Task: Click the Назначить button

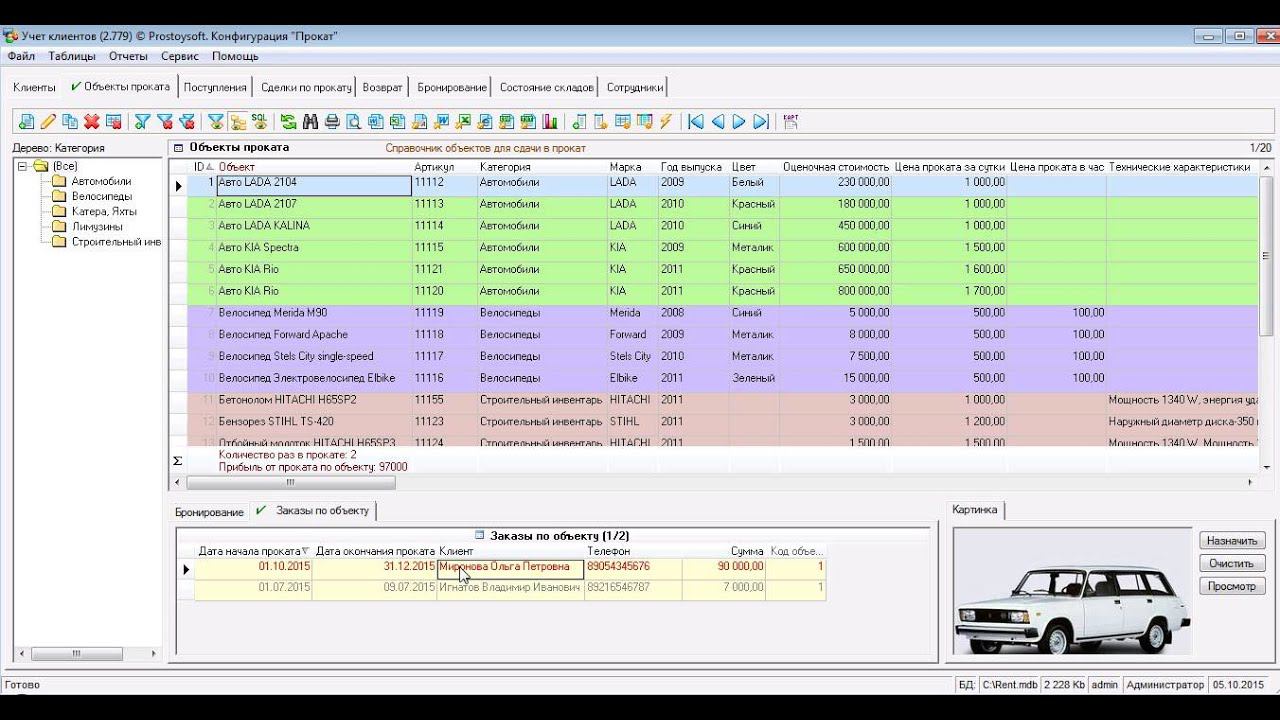Action: click(x=1232, y=541)
